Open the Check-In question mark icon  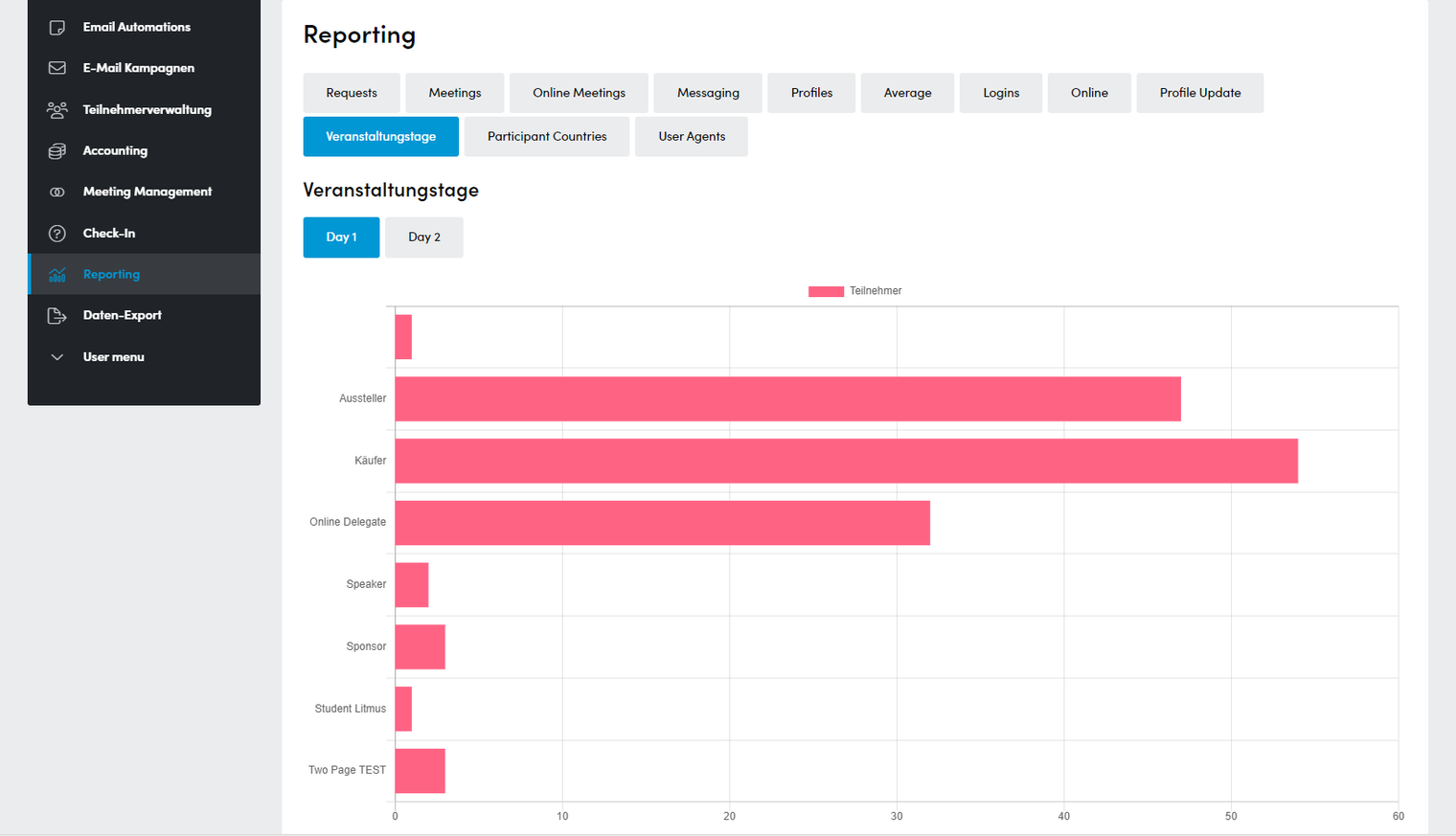[57, 233]
